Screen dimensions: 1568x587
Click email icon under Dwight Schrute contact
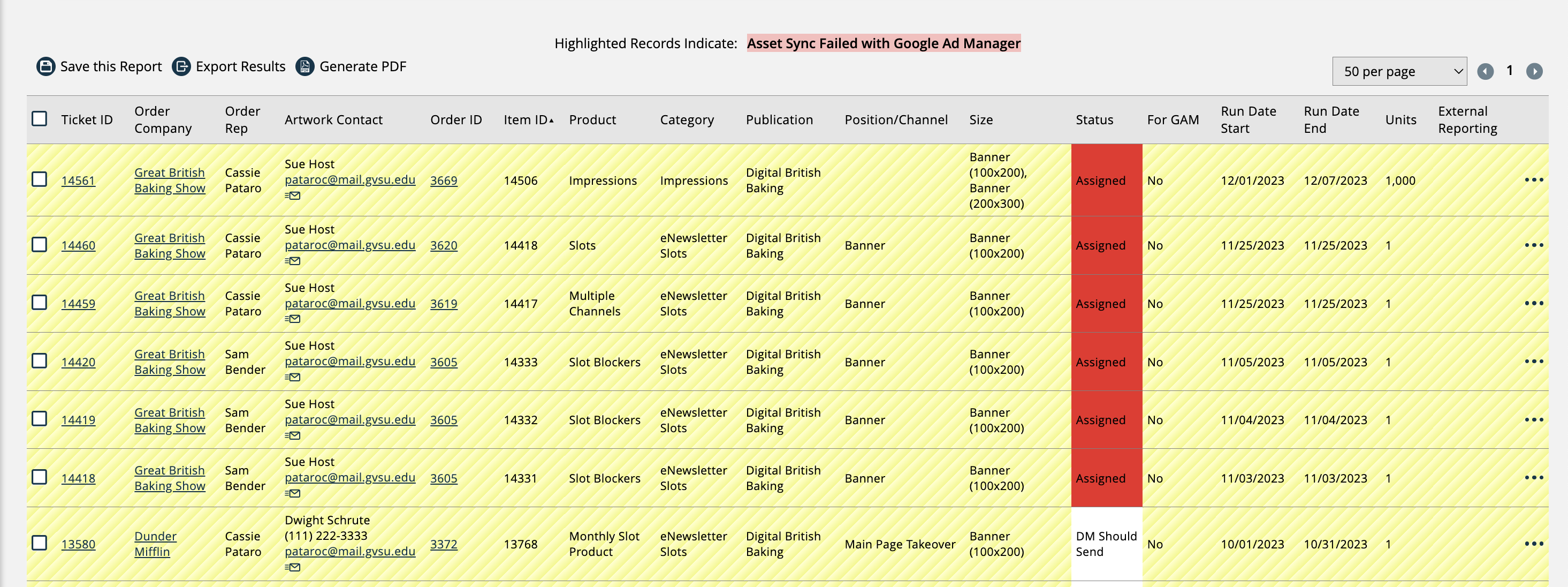pos(293,568)
